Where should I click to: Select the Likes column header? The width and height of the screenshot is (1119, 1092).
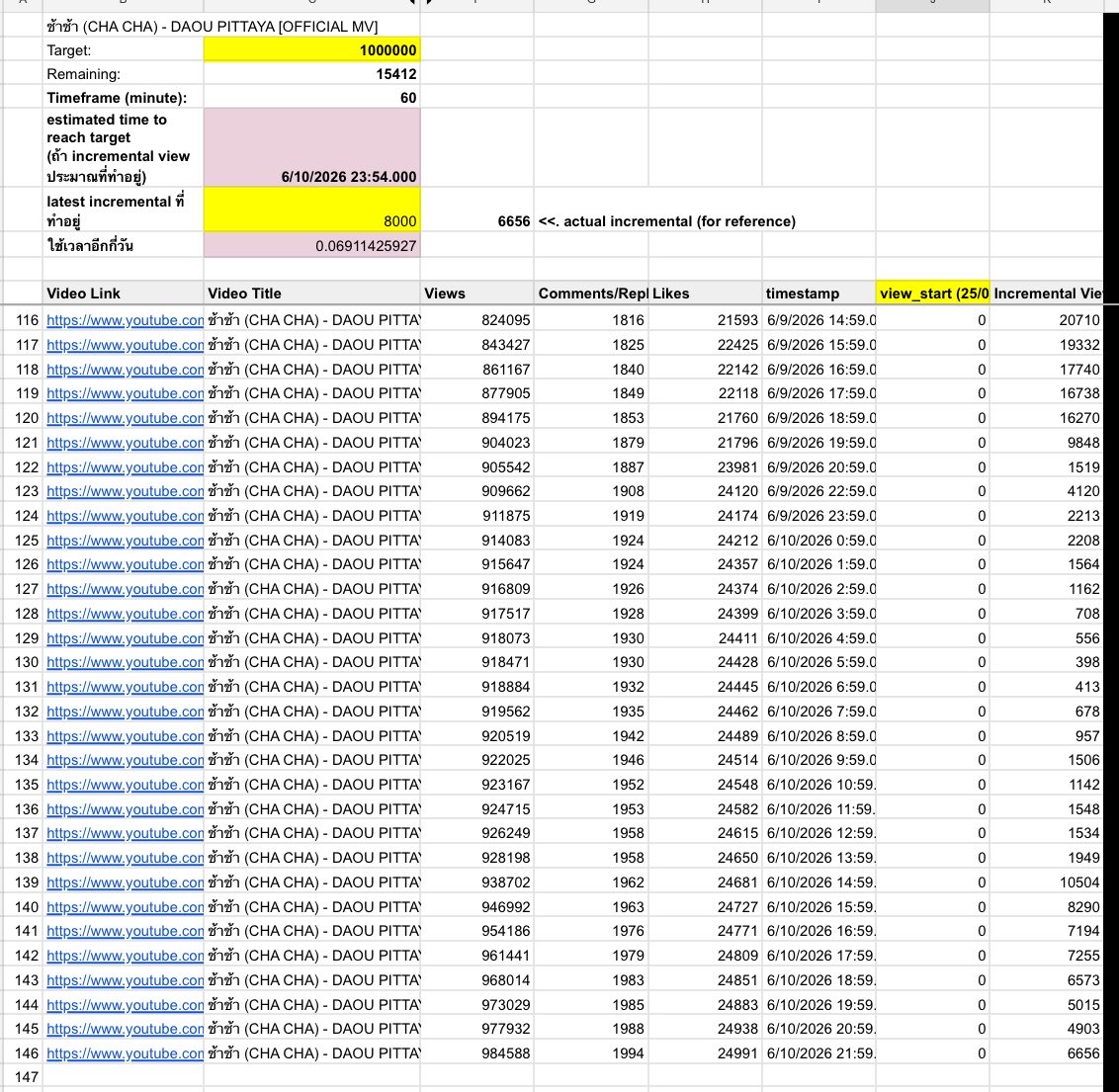tap(705, 294)
